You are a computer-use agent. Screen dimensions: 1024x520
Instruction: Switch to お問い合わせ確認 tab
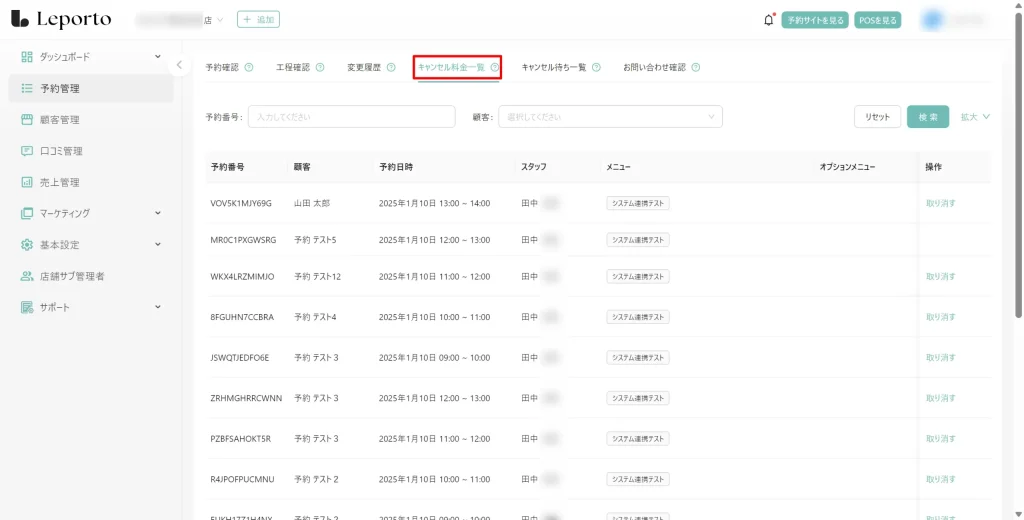point(654,67)
